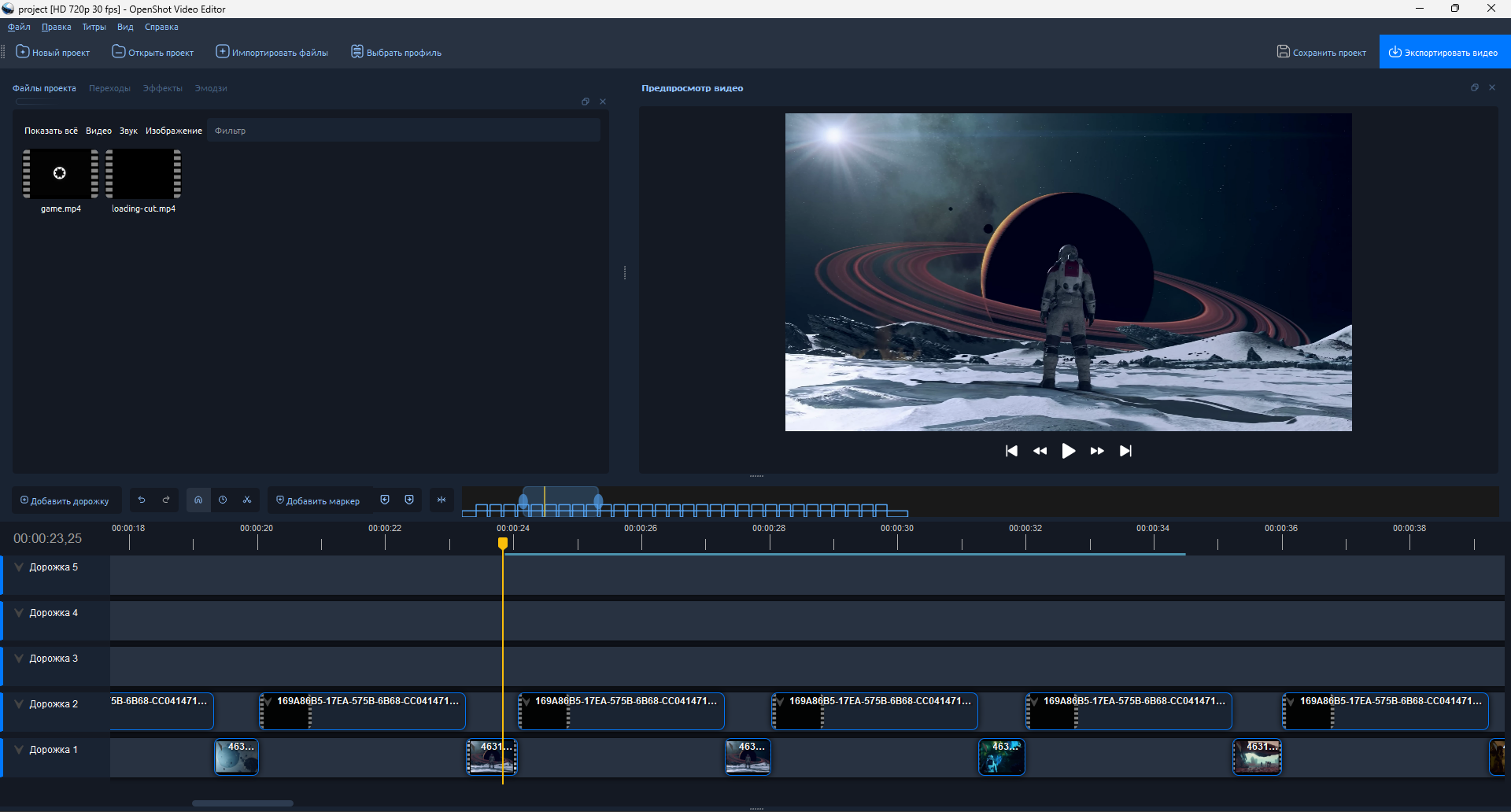Open the Дорожка 2 track dropdown arrow
The height and width of the screenshot is (812, 1511).
[x=19, y=704]
